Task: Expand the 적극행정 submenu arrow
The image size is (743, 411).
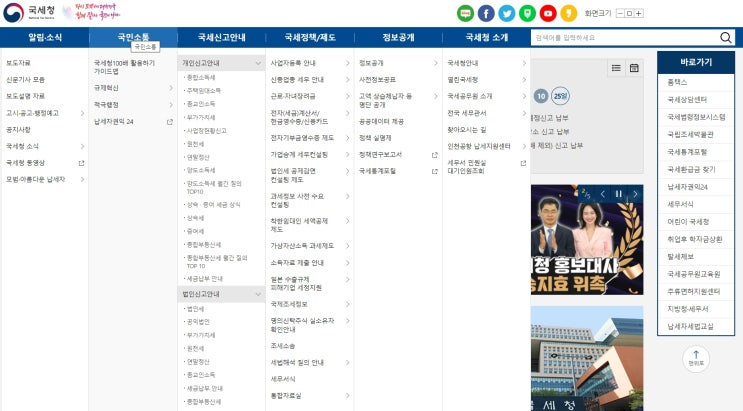Action: tap(171, 105)
